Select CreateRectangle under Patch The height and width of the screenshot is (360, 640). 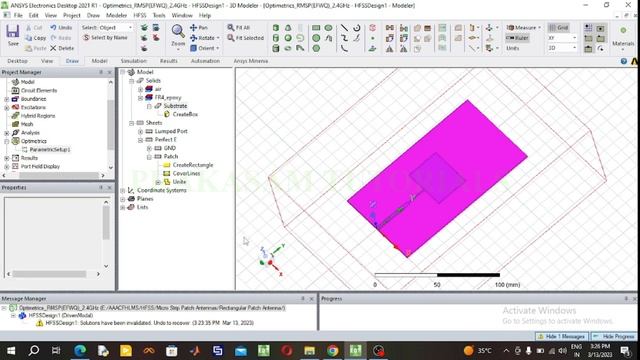(x=193, y=165)
